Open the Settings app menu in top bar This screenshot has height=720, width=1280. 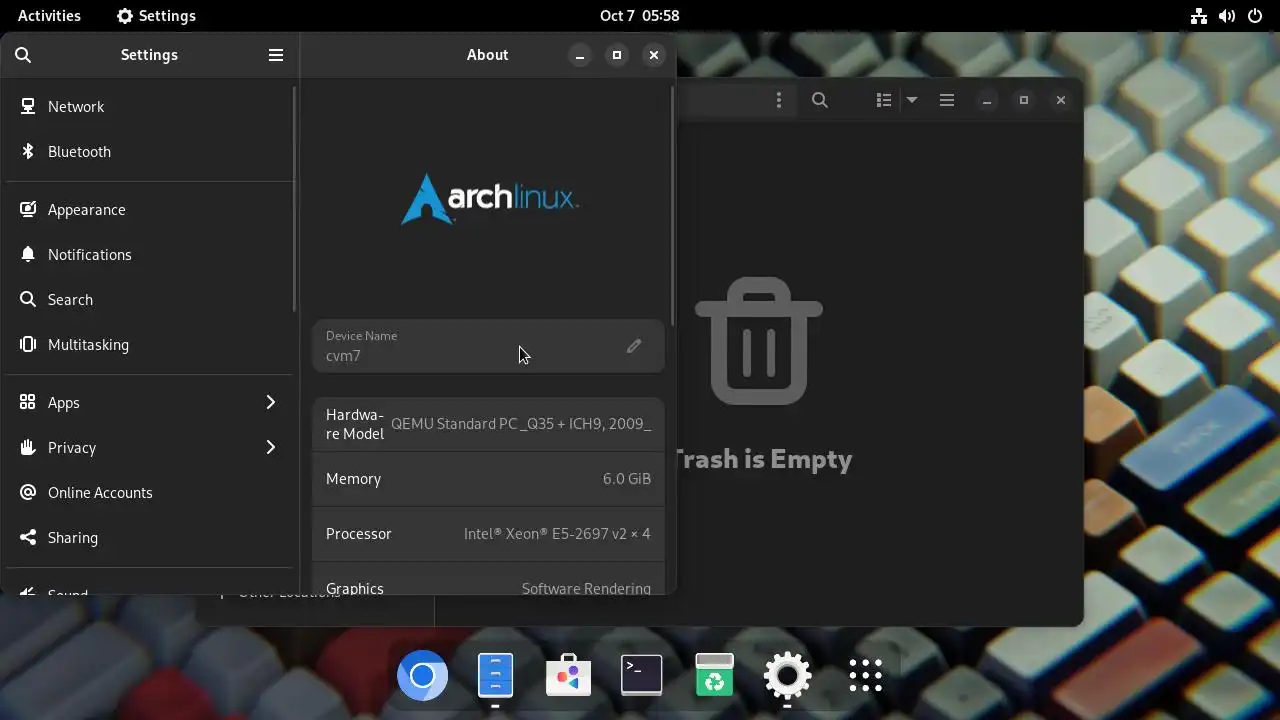coord(156,16)
